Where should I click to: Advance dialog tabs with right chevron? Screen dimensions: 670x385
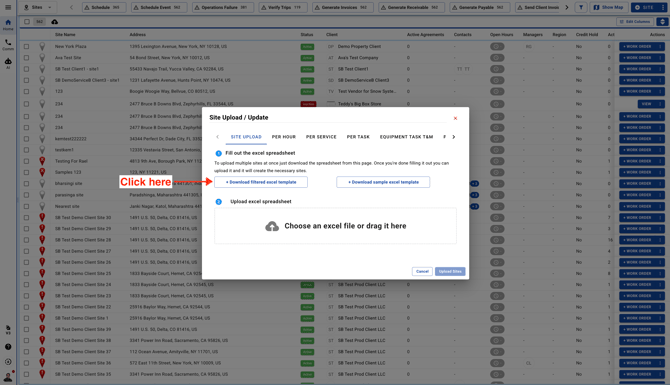(453, 137)
